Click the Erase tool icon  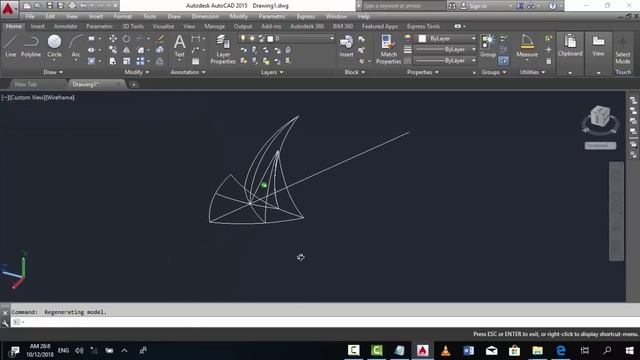[x=161, y=39]
